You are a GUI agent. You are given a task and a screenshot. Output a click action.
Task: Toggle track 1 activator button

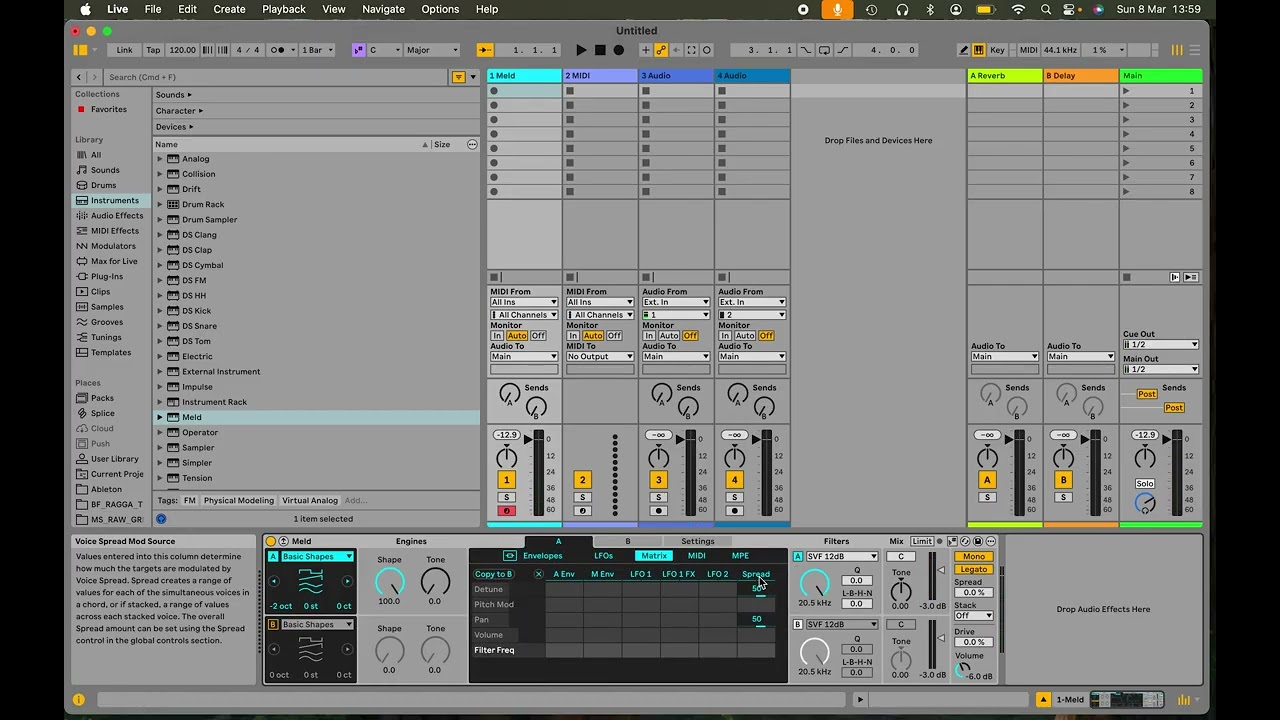click(x=506, y=480)
